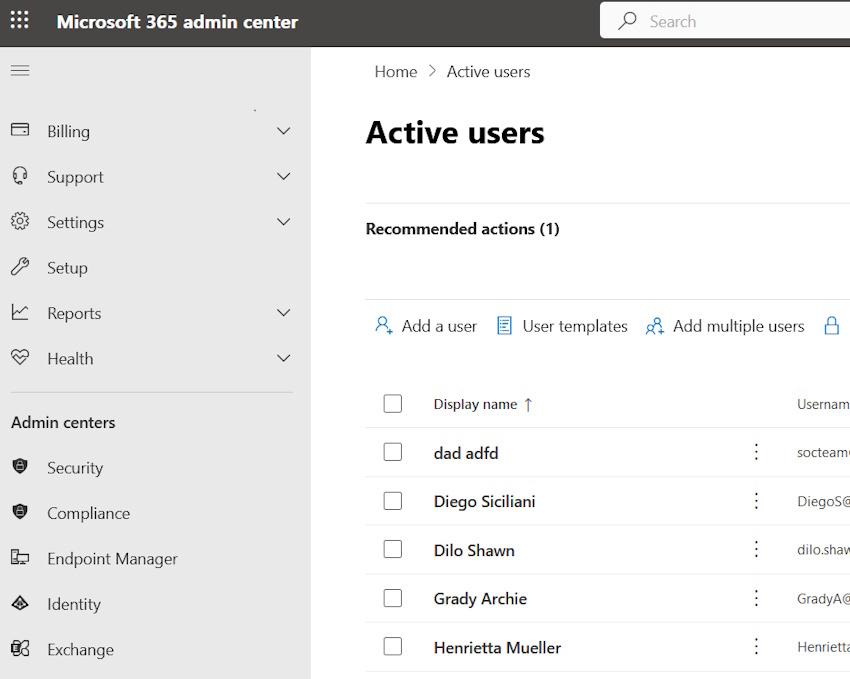Open the actions menu for Dilo Shawn

[x=756, y=549]
